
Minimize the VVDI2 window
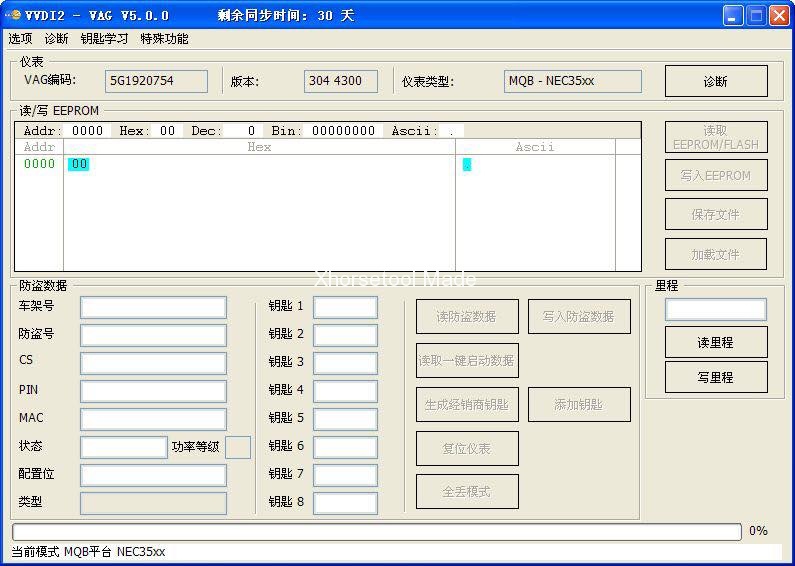point(733,15)
